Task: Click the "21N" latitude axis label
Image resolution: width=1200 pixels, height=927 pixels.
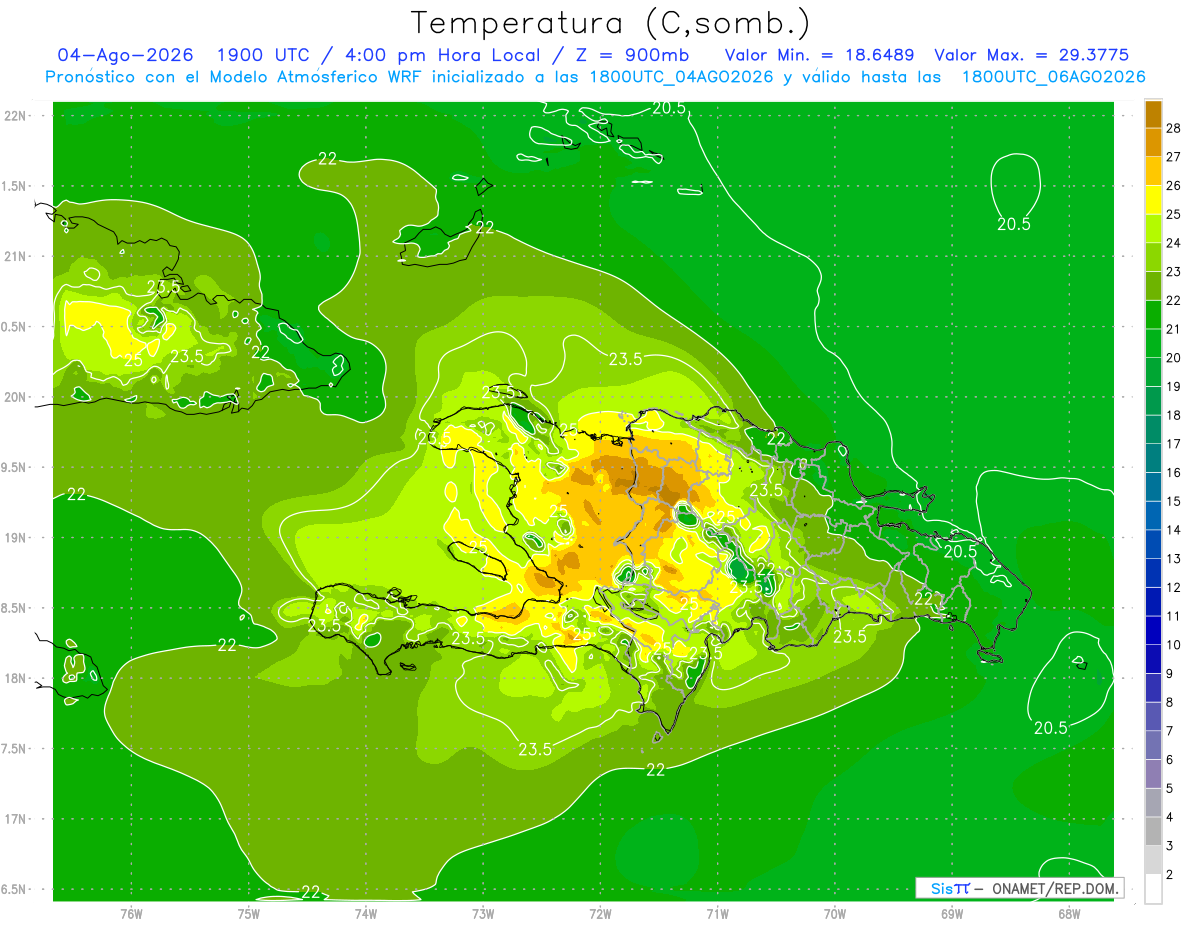Action: coord(16,256)
